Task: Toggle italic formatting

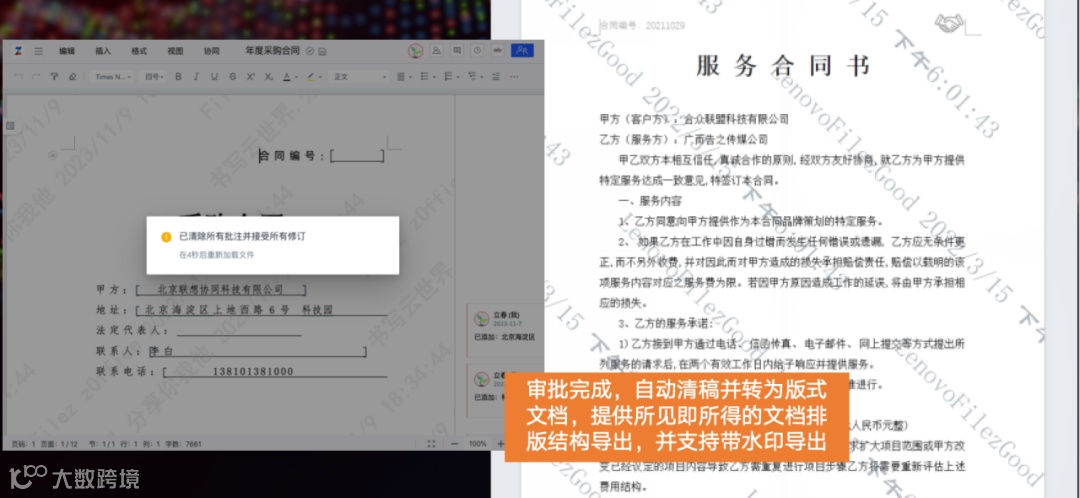Action: pos(196,76)
